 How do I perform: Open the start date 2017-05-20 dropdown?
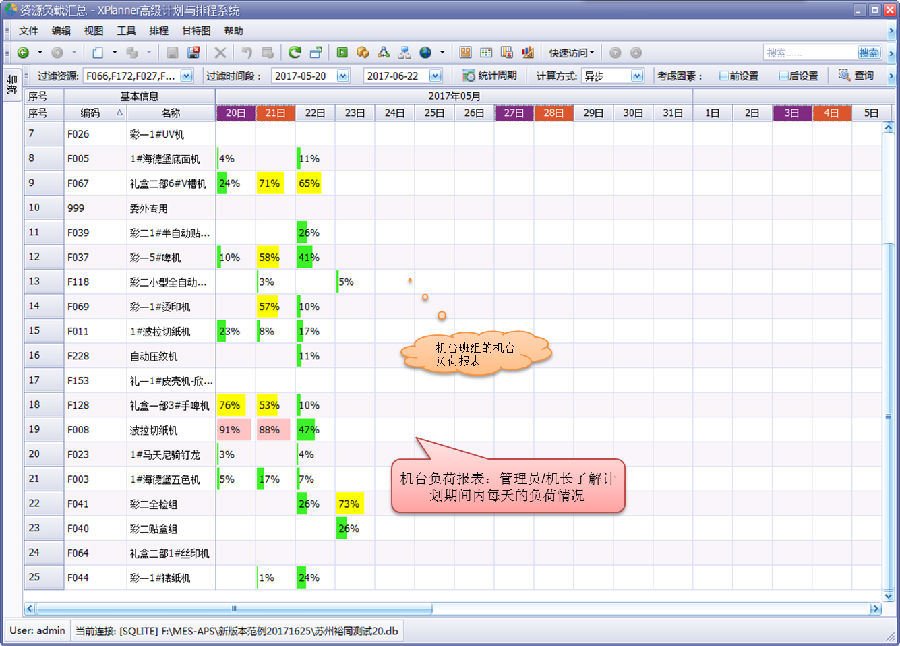click(x=343, y=76)
